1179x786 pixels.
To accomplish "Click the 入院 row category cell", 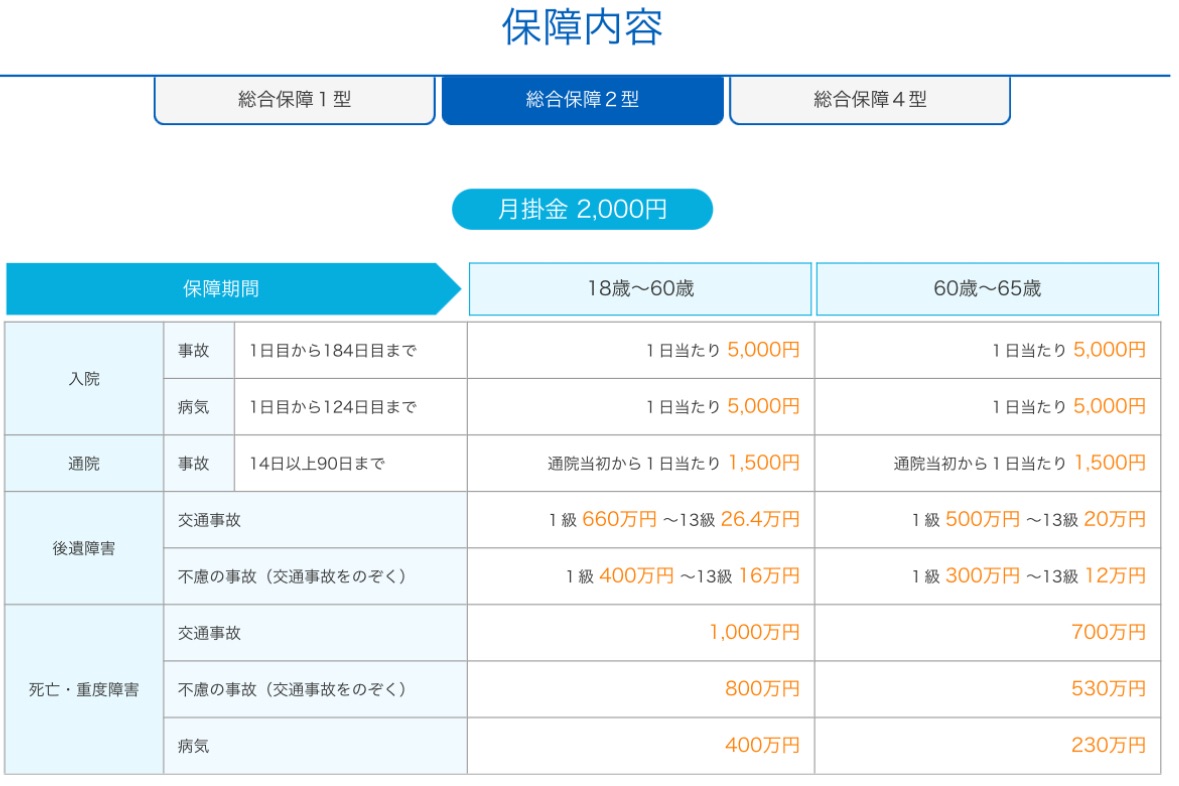I will click(85, 379).
